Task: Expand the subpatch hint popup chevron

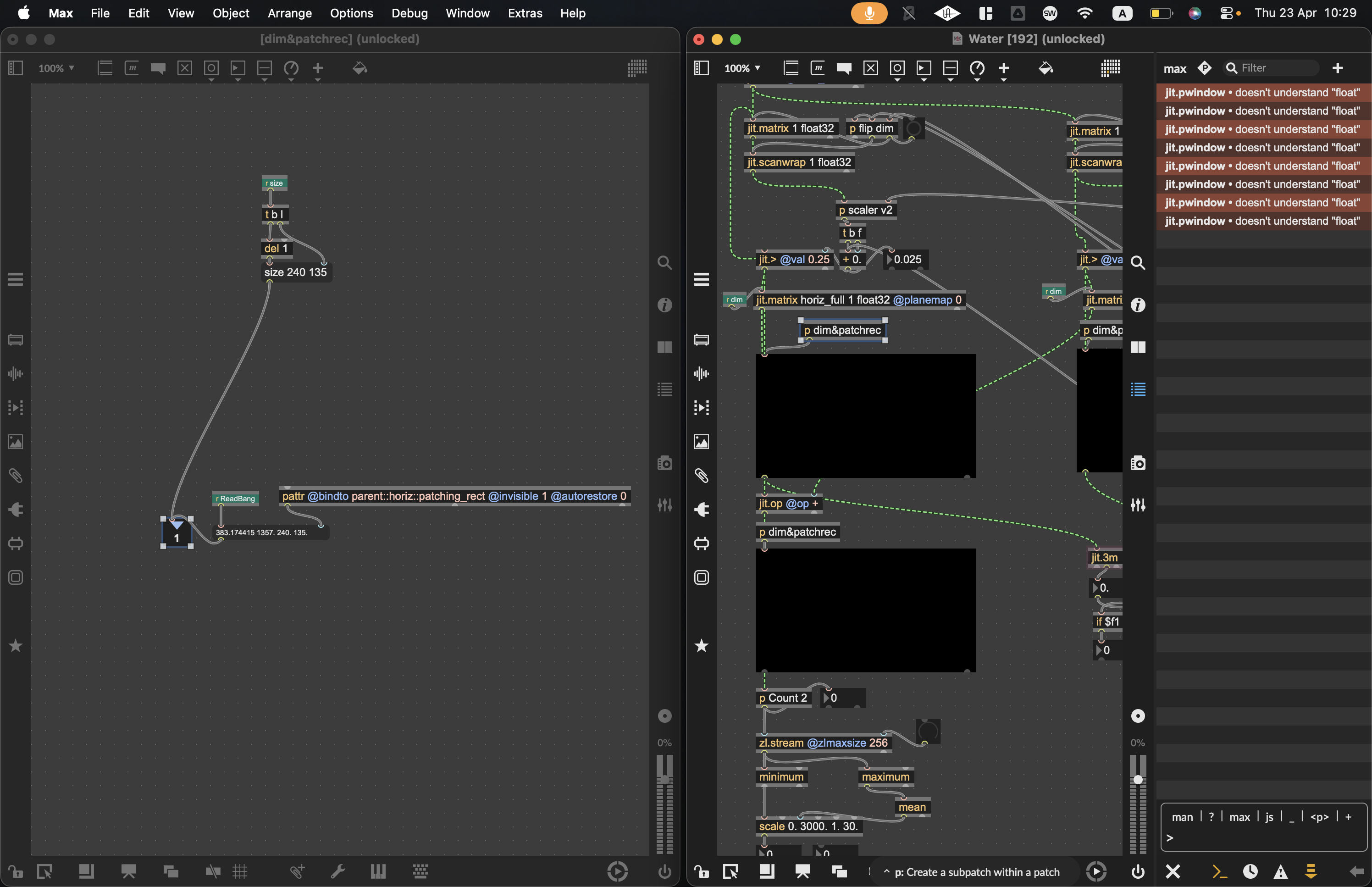Action: pos(887,871)
